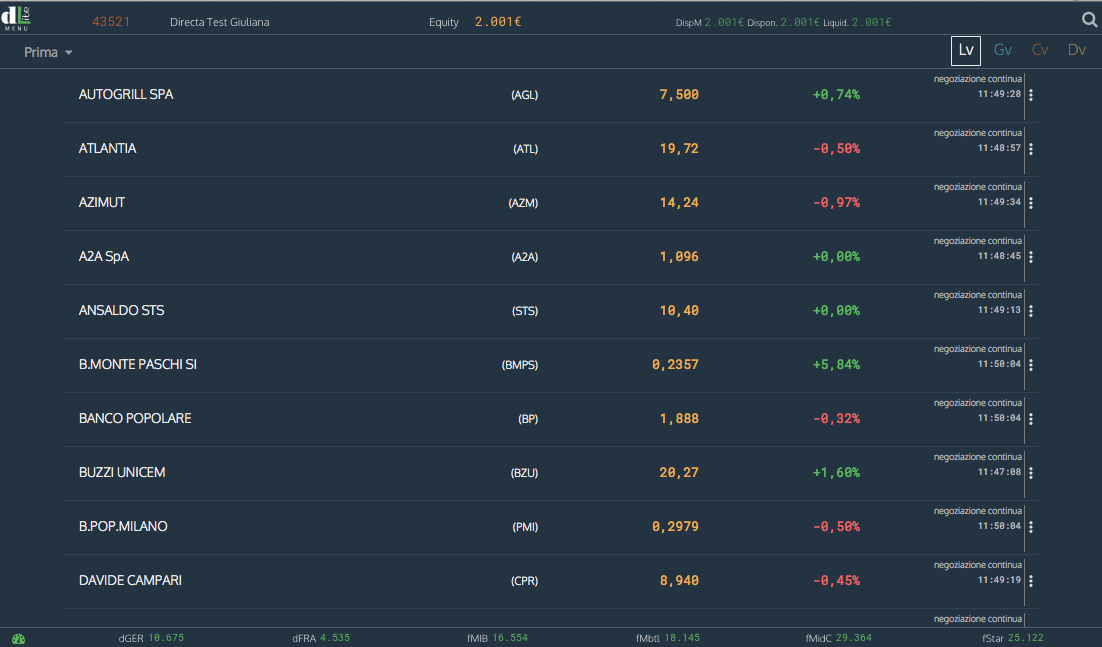The height and width of the screenshot is (647, 1102).
Task: Select the AZIMUT stock name
Action: click(102, 202)
